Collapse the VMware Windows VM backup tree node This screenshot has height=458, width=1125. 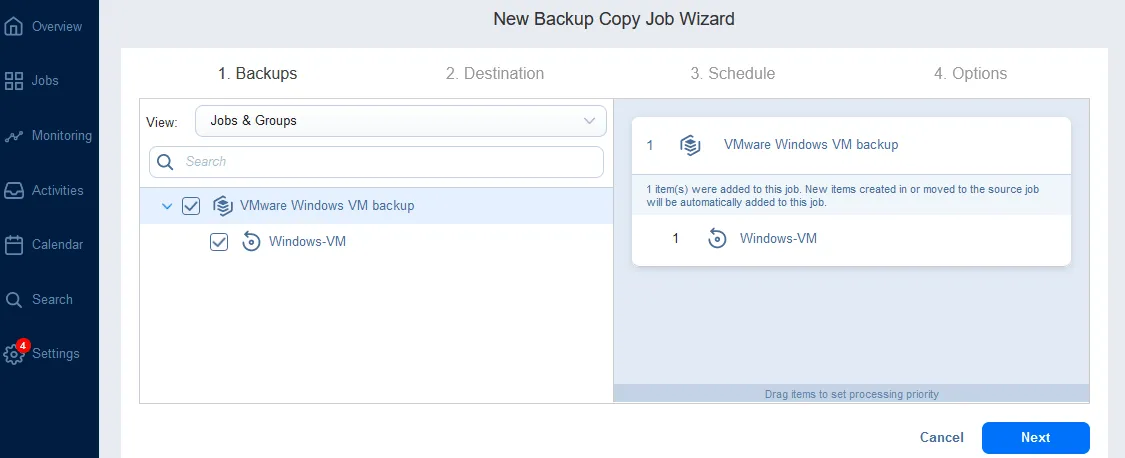[166, 206]
